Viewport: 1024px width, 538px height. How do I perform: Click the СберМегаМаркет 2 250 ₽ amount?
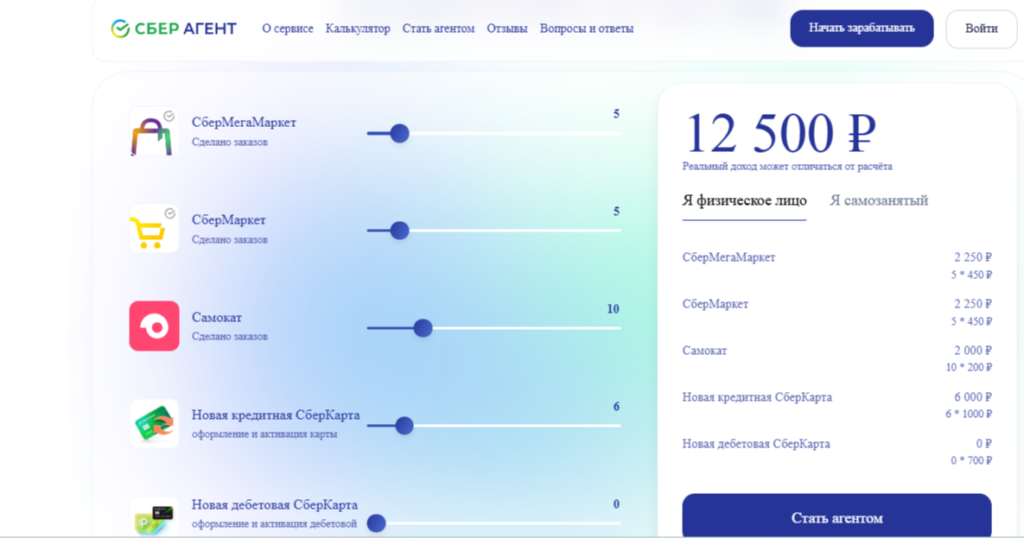(x=972, y=257)
